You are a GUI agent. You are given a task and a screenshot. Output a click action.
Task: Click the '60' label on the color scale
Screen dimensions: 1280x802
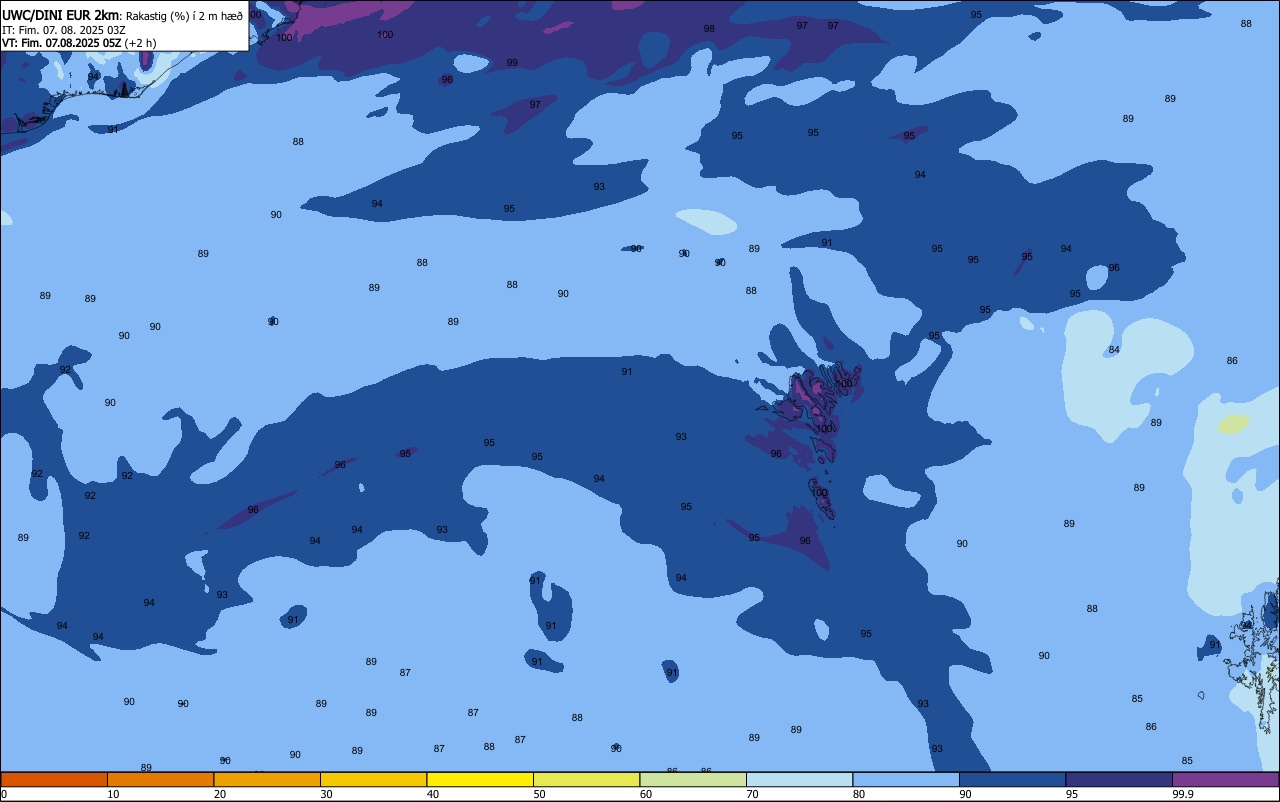[646, 794]
